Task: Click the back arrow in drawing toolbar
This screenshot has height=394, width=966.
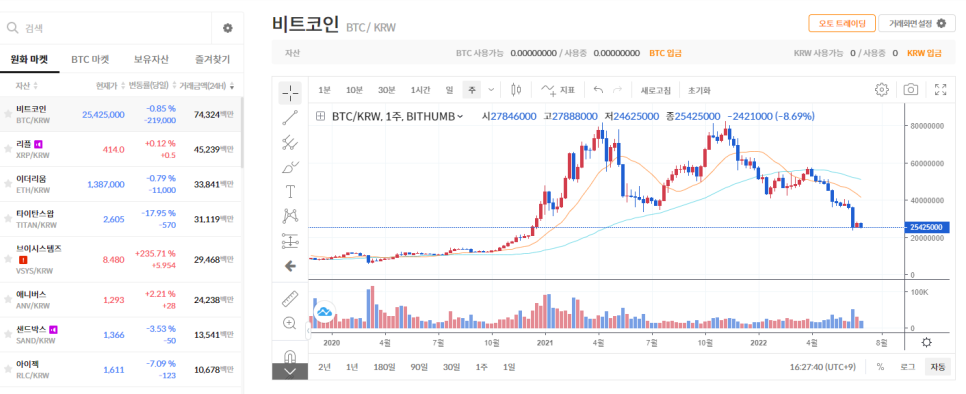Action: tap(290, 266)
